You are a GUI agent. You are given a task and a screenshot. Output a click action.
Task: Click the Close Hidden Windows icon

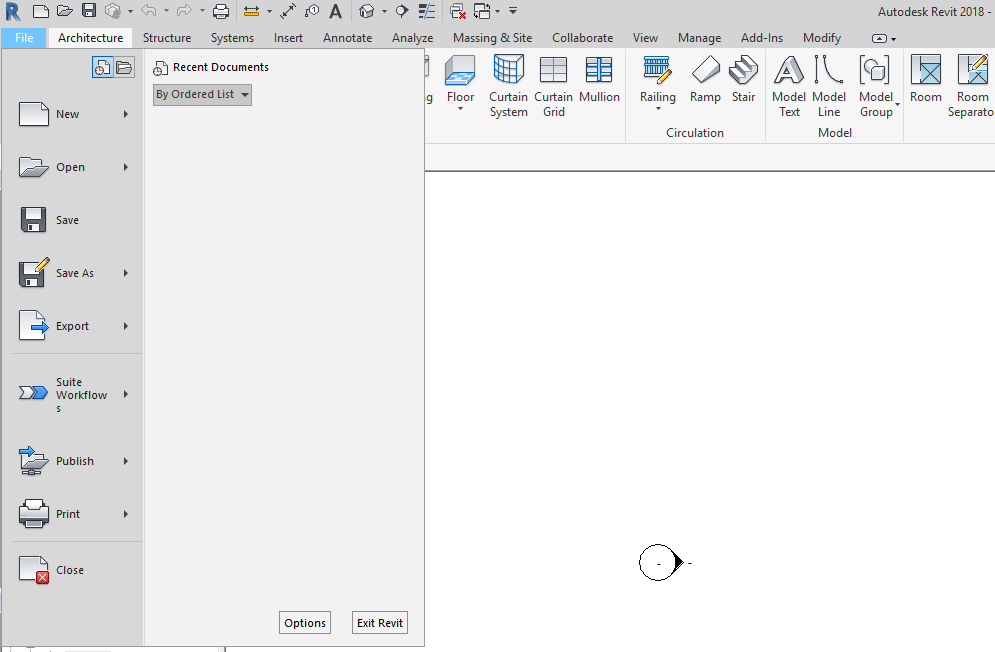pyautogui.click(x=458, y=11)
